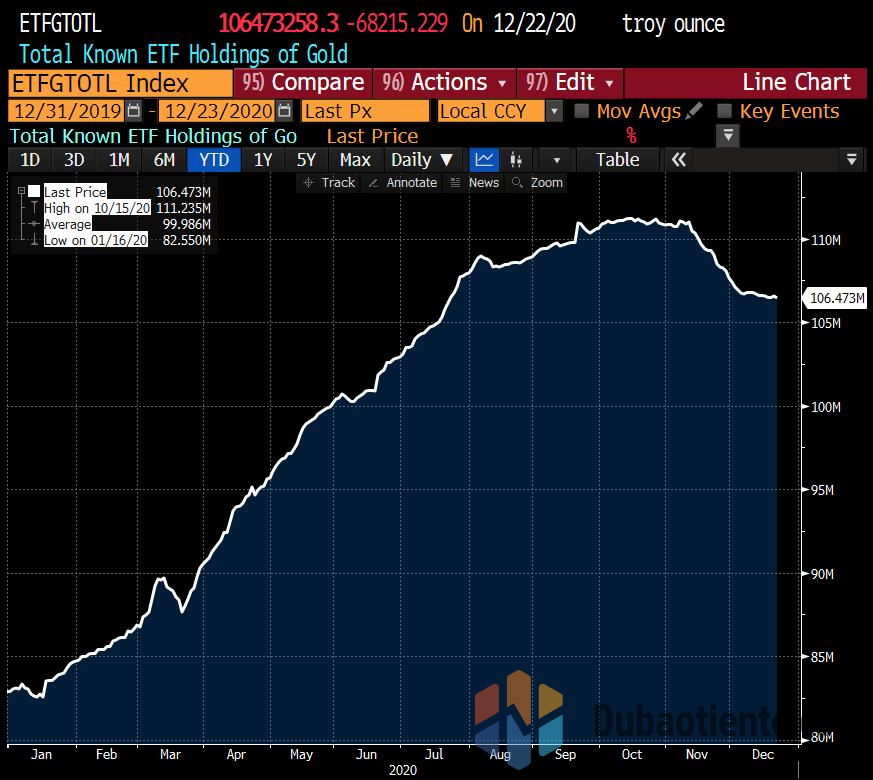Click the Annotate pencil icon
The width and height of the screenshot is (873, 780).
[373, 183]
